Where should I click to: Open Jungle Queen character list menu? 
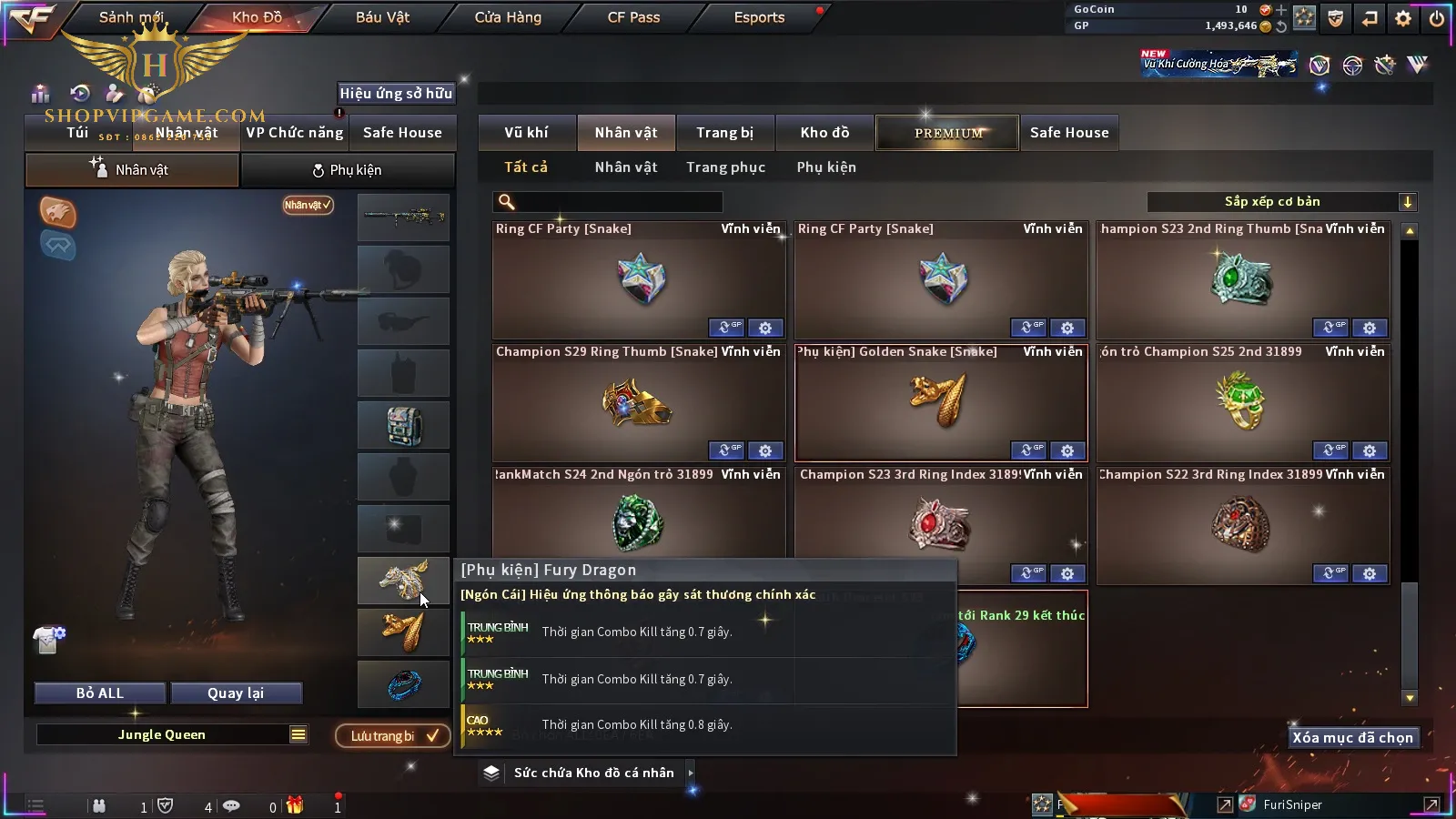[298, 734]
